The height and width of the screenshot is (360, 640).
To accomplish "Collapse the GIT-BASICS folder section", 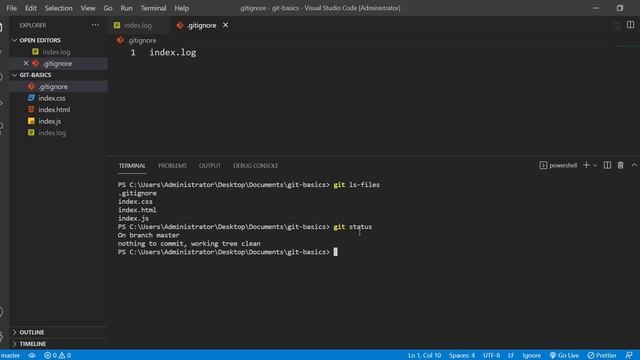I will pyautogui.click(x=35, y=75).
